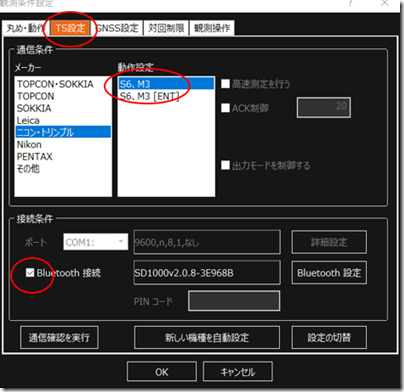Choose SOKKIA from the maker list
Image resolution: width=404 pixels, height=392 pixels.
point(63,108)
